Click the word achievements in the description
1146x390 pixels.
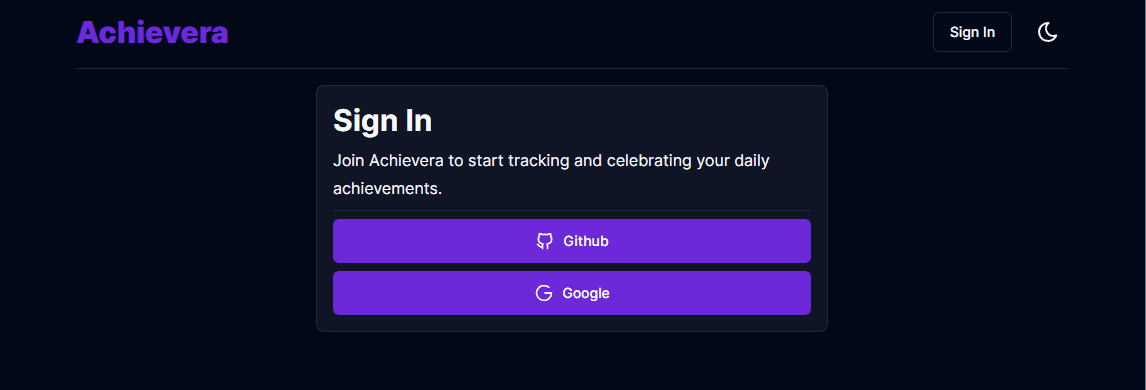pyautogui.click(x=387, y=188)
